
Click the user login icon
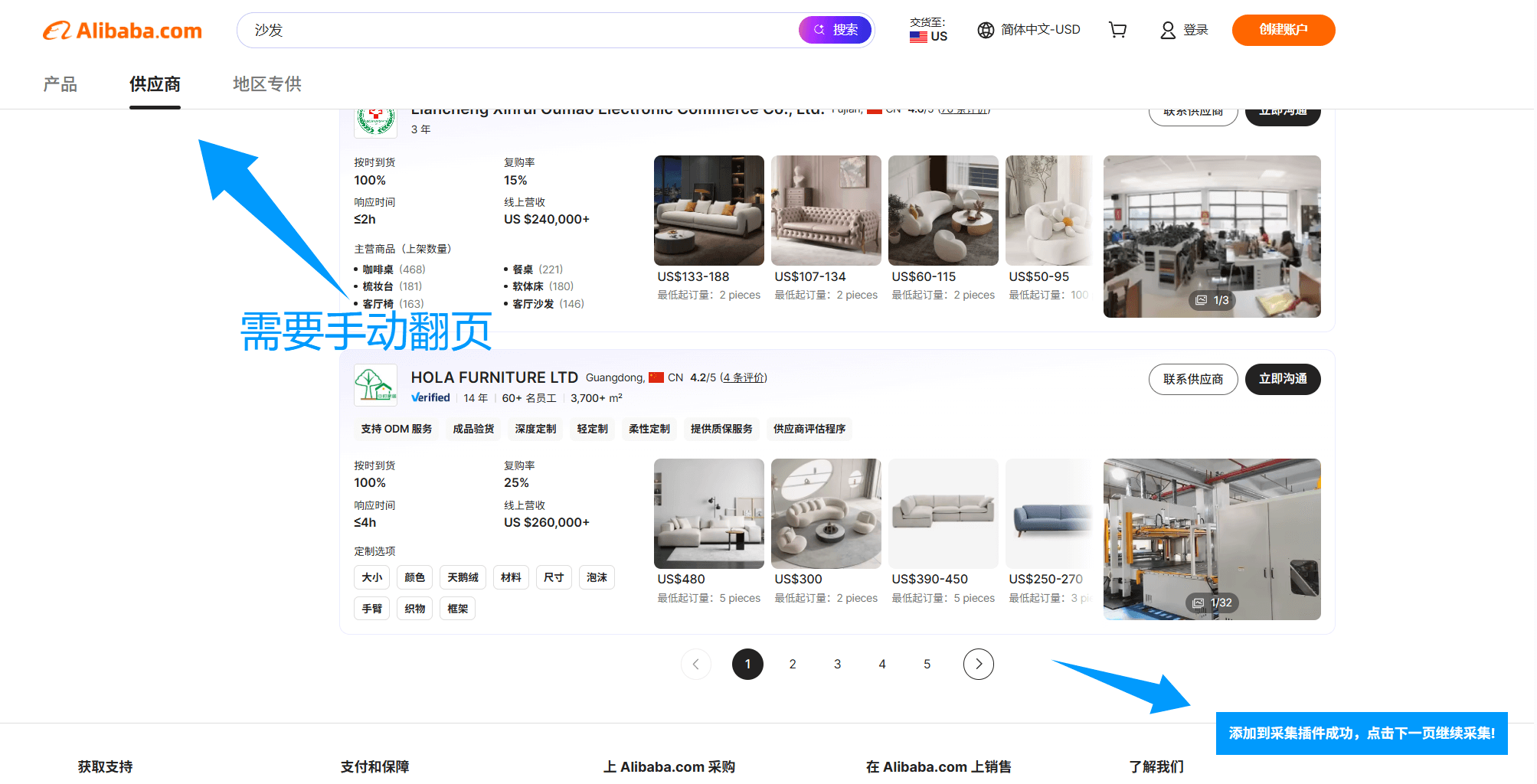[1167, 30]
